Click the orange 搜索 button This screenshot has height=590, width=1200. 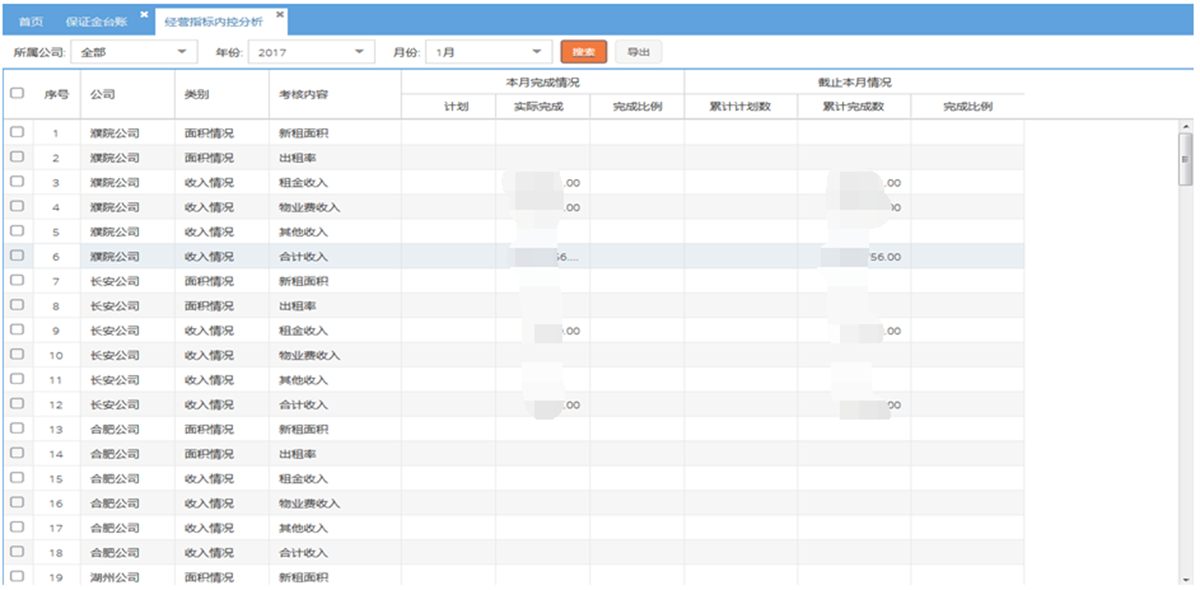click(x=584, y=52)
